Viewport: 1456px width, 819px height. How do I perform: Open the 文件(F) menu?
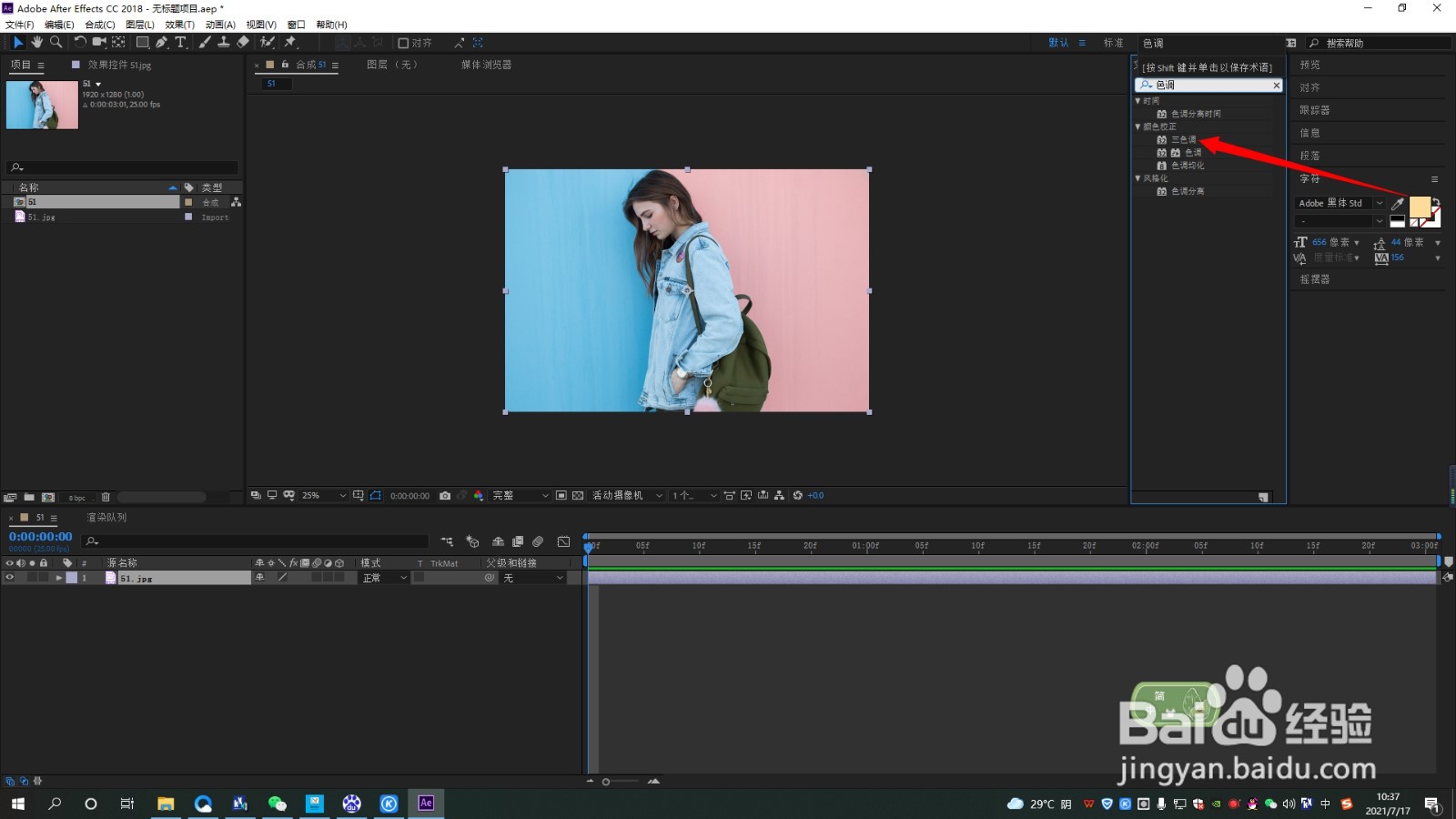click(x=19, y=25)
